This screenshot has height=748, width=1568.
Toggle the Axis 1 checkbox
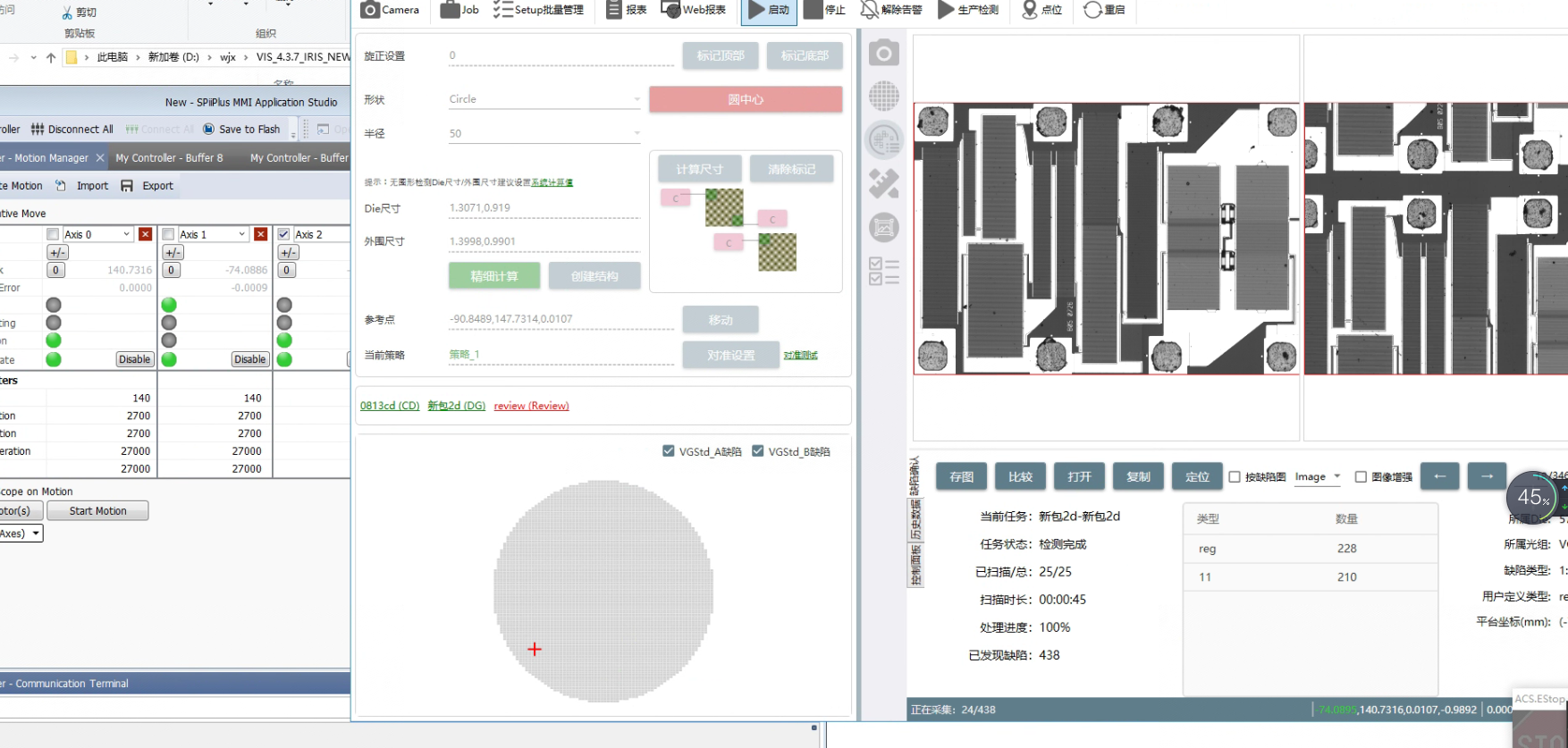[168, 234]
